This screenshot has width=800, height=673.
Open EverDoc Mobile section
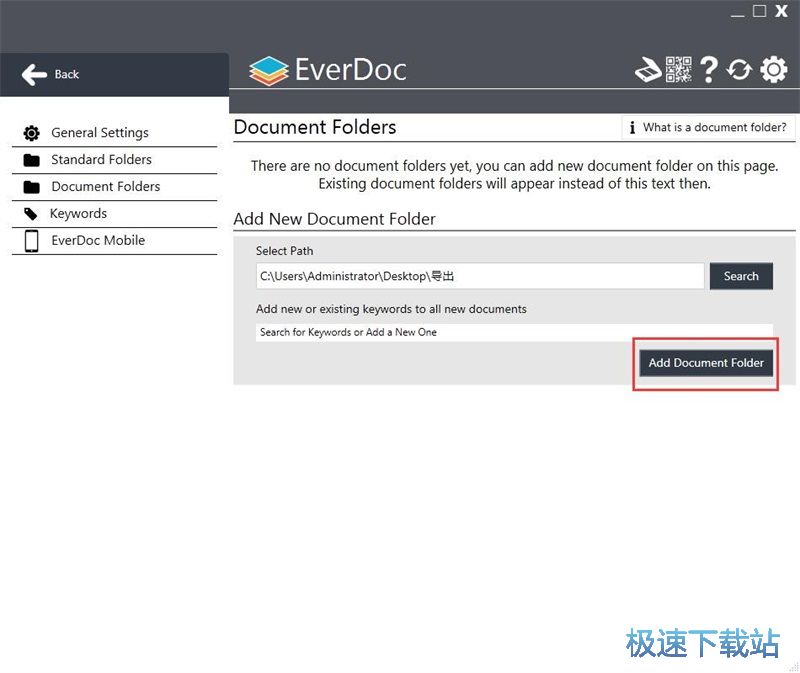coord(114,241)
